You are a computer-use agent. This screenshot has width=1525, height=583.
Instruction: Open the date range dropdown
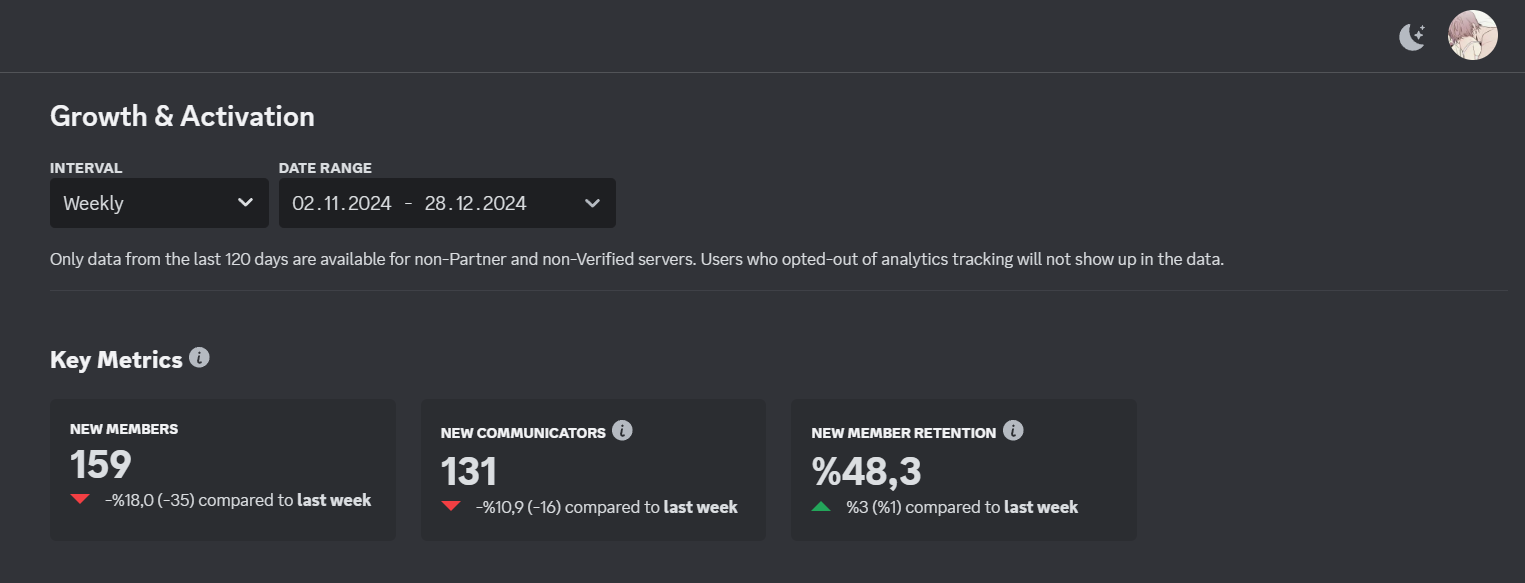point(447,203)
